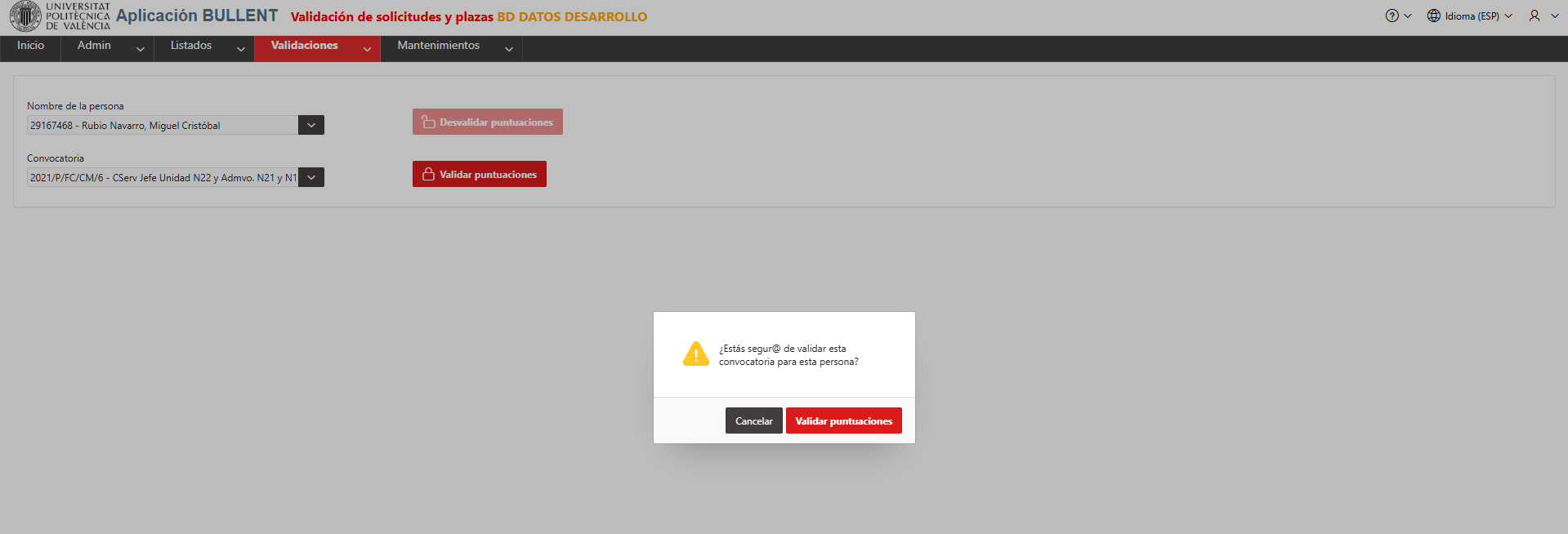Expand the Admin menu chevron

coord(141,49)
